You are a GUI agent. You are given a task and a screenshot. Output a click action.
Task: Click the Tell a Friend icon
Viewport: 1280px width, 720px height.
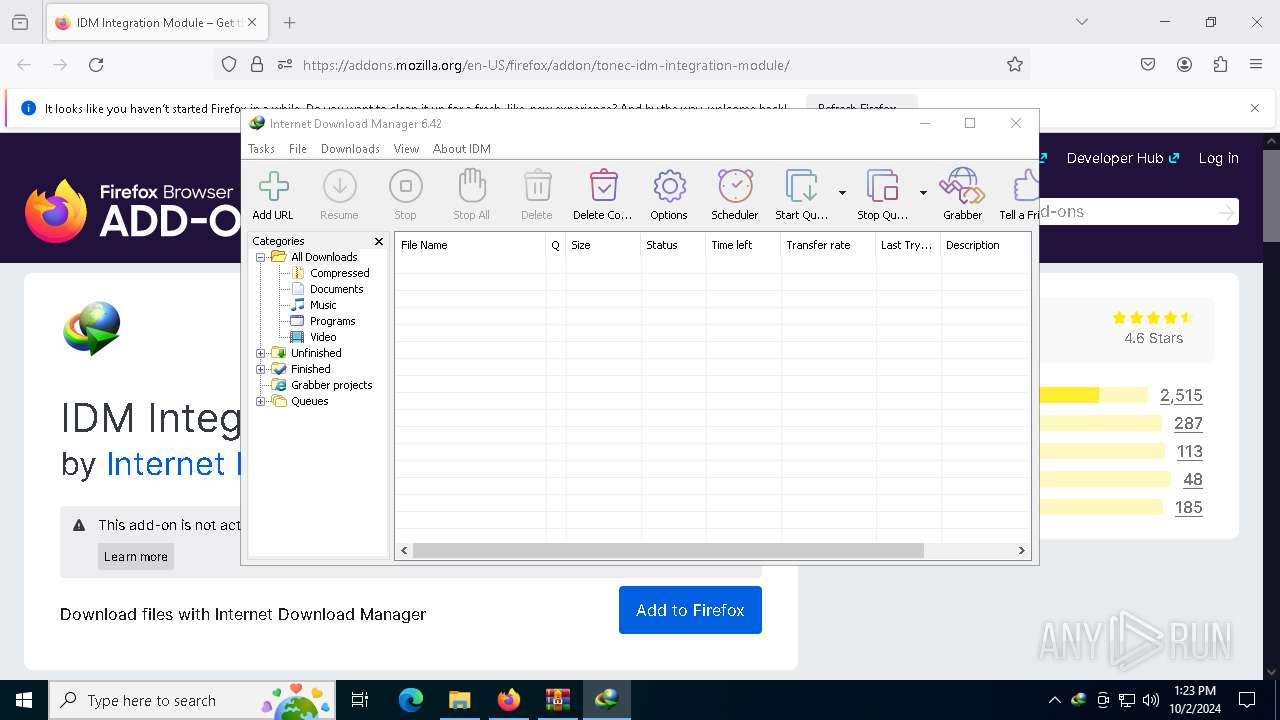click(1020, 194)
